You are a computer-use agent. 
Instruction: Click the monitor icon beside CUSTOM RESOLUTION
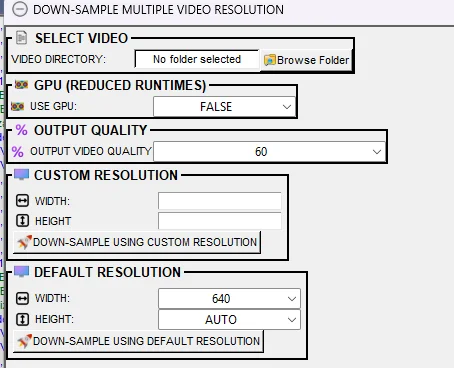21,175
